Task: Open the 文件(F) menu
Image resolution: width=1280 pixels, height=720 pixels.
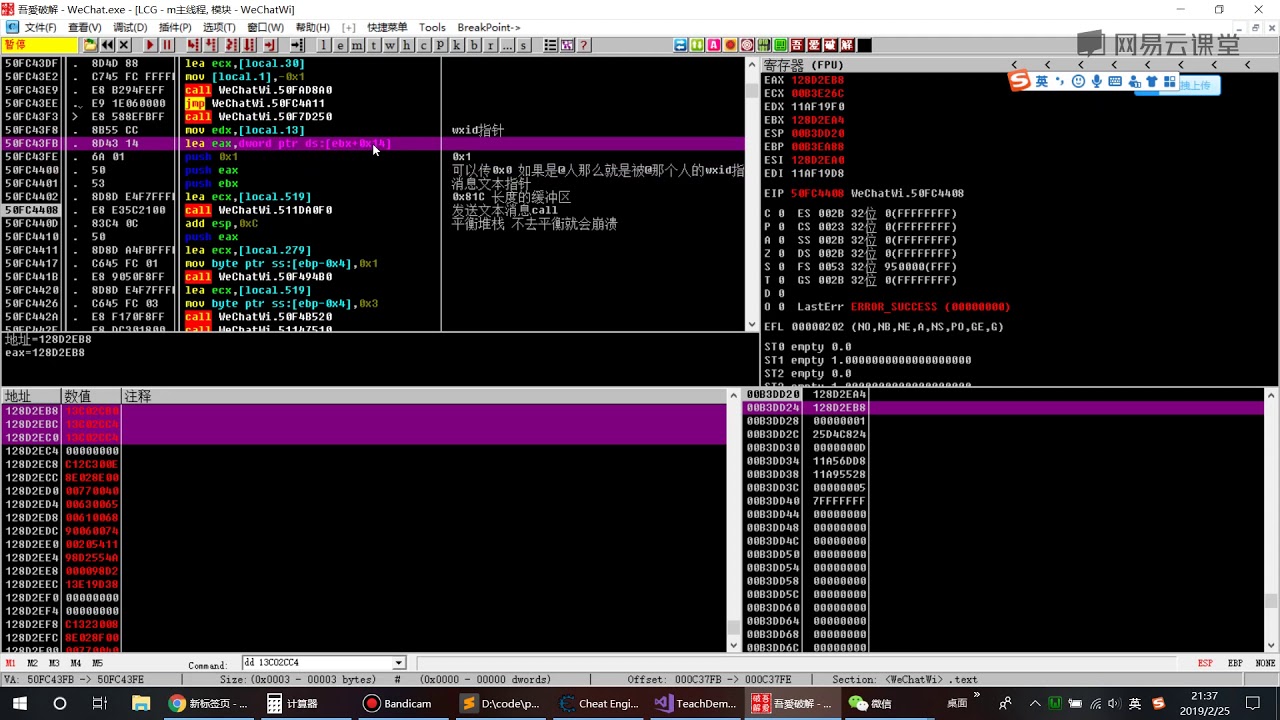Action: coord(40,27)
